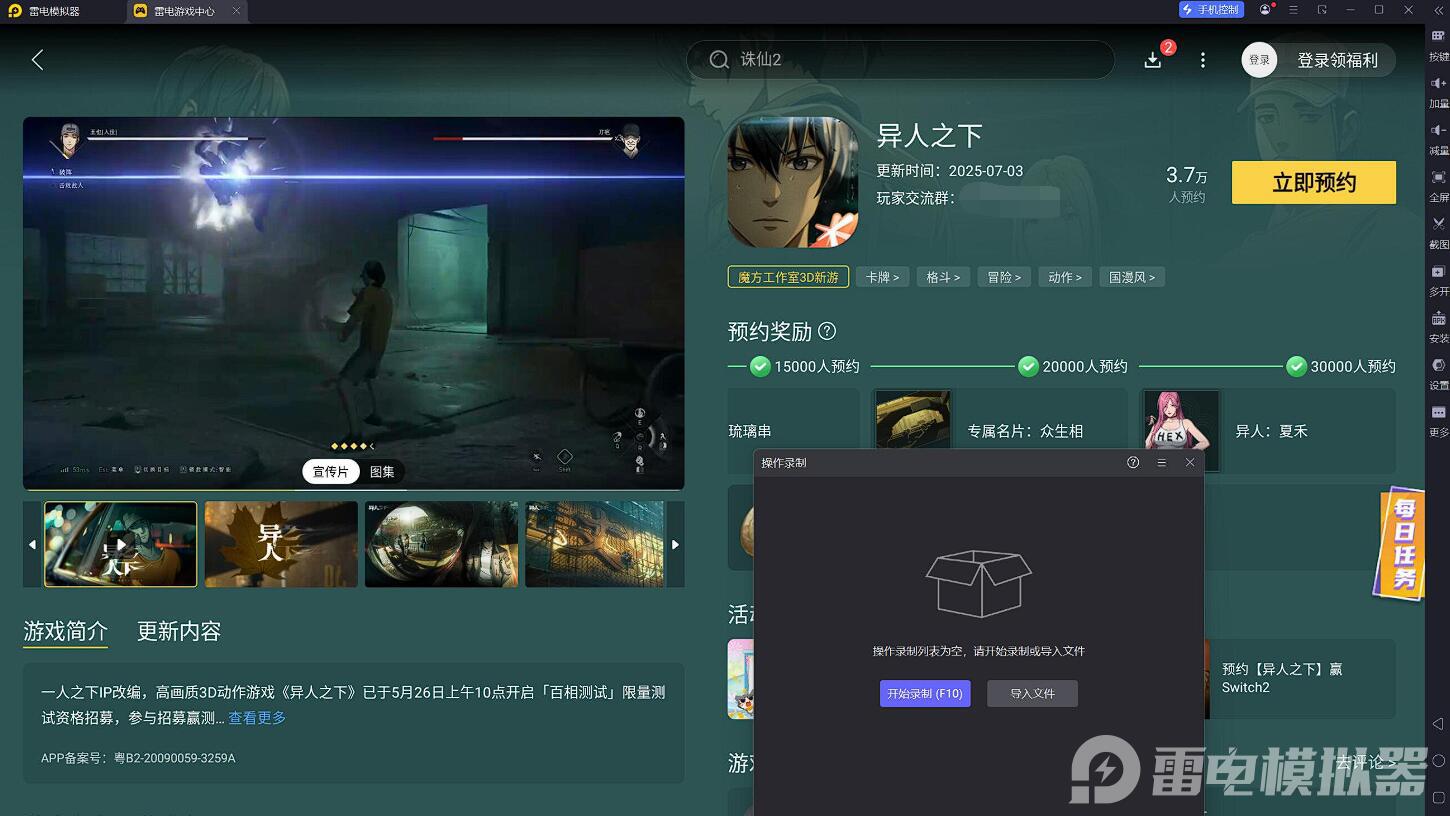Click 开始录制 (F10) button
The width and height of the screenshot is (1450, 816).
925,693
